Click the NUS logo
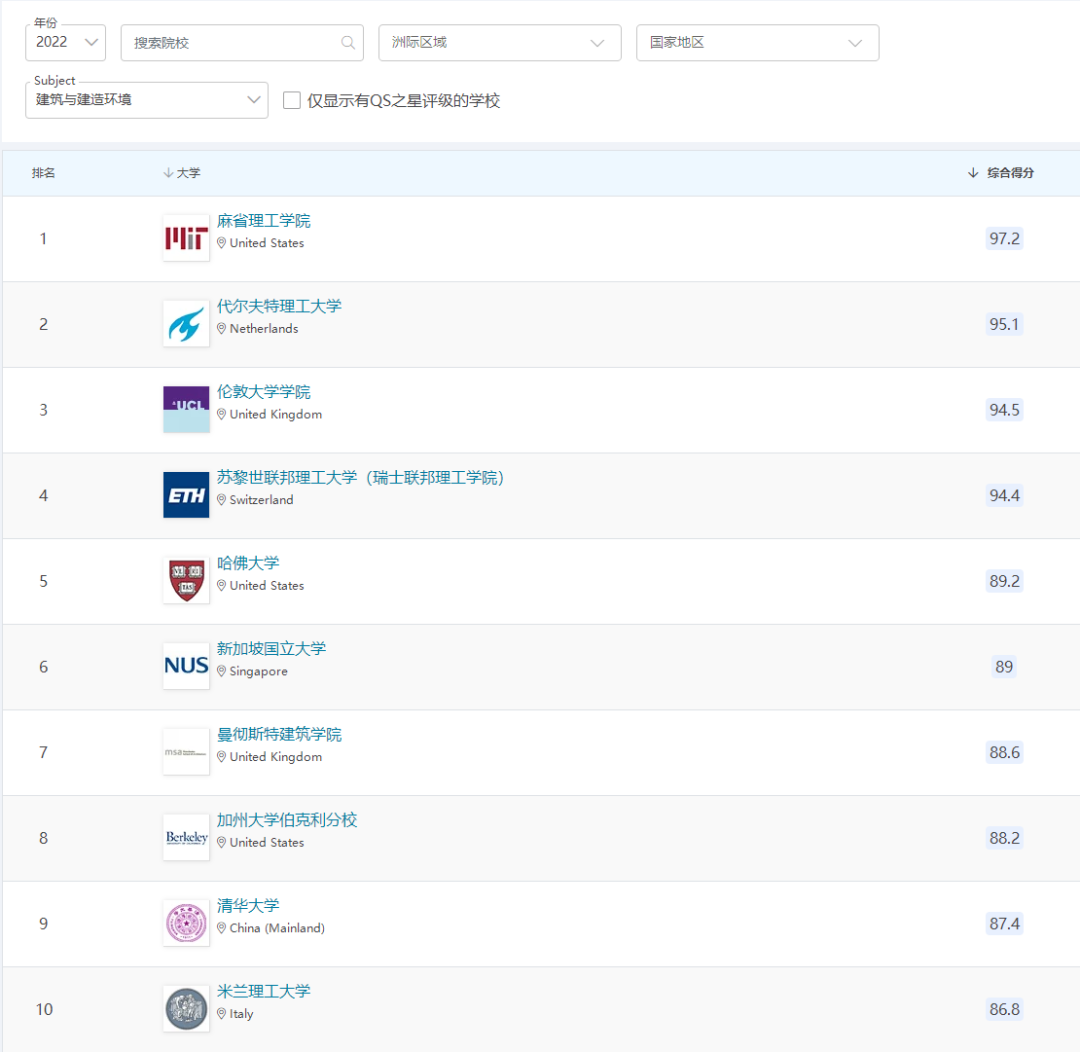Viewport: 1080px width, 1052px height. (x=186, y=666)
